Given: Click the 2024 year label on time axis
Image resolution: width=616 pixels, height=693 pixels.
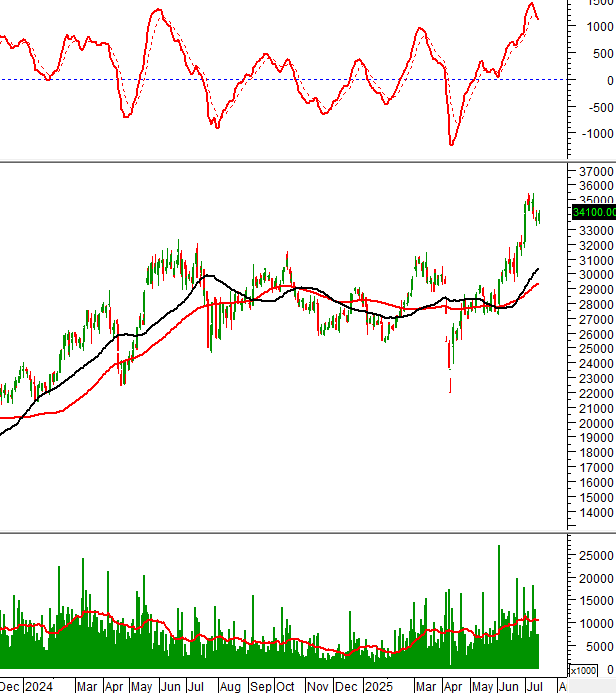Looking at the screenshot, I should tap(38, 686).
